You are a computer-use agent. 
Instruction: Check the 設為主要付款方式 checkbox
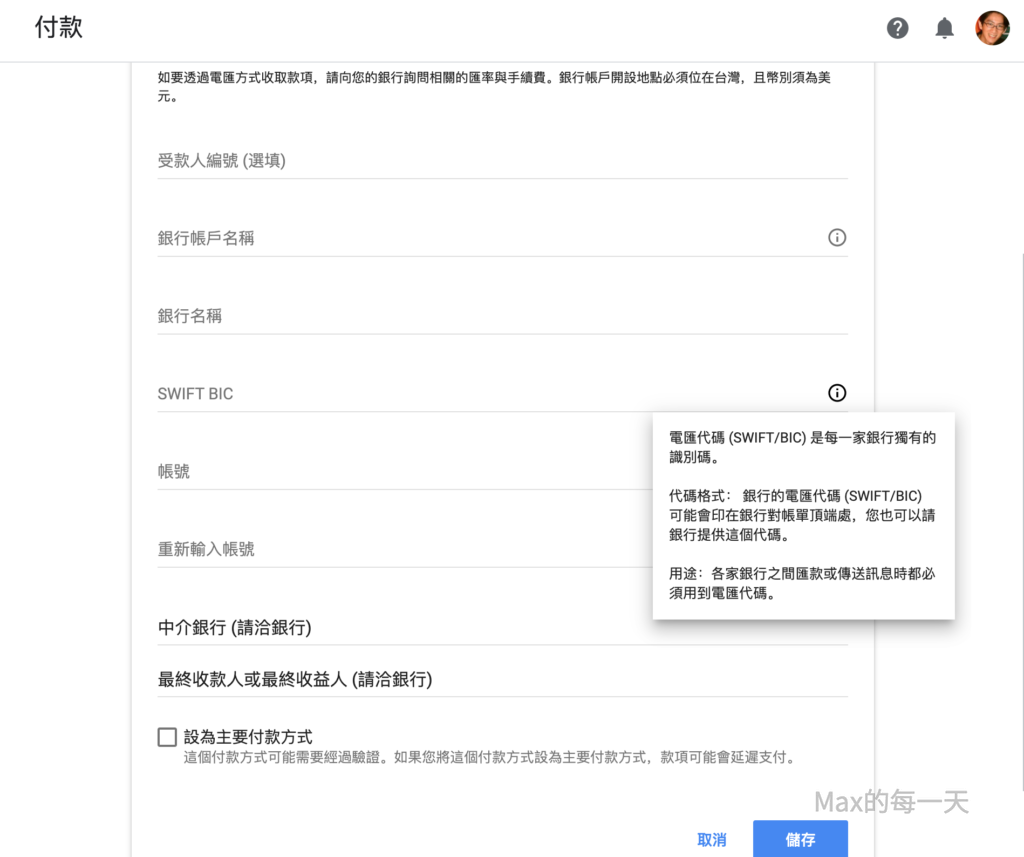(x=167, y=737)
